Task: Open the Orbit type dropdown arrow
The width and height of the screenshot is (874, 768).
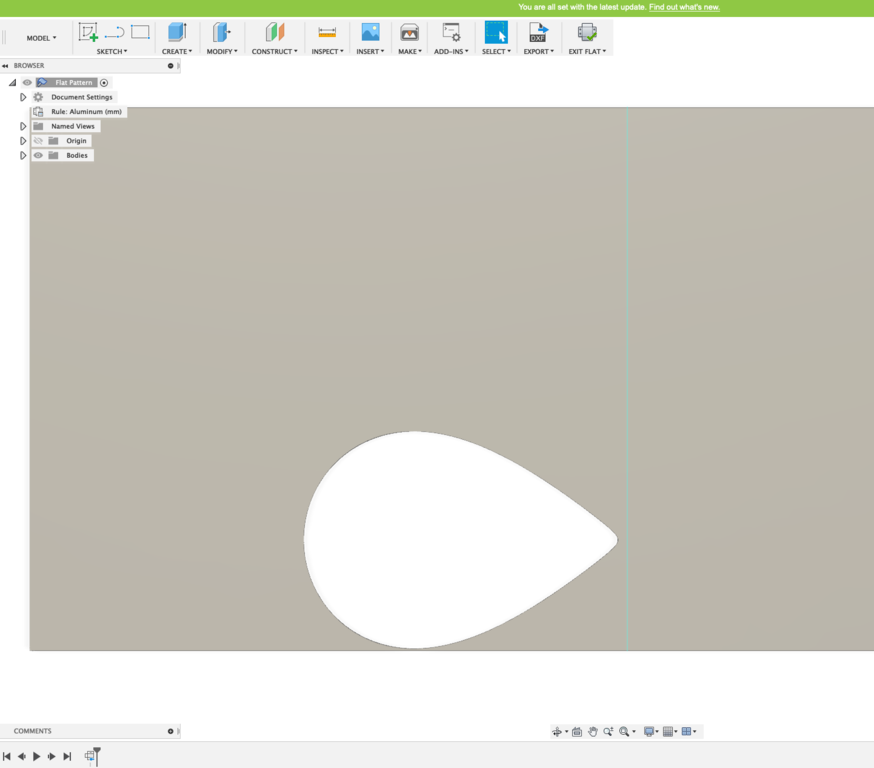Action: tap(566, 732)
